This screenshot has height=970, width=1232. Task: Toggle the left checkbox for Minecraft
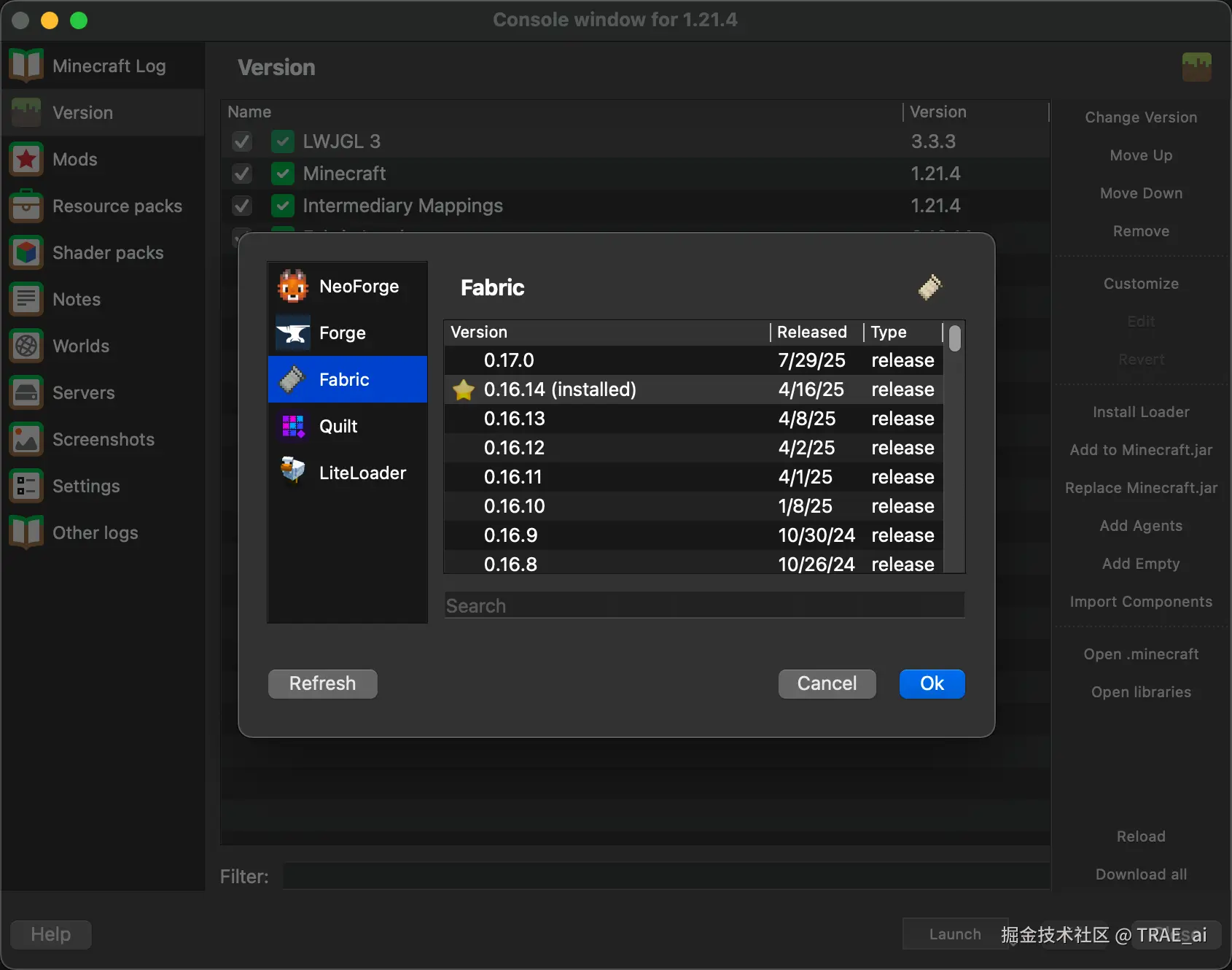point(242,174)
